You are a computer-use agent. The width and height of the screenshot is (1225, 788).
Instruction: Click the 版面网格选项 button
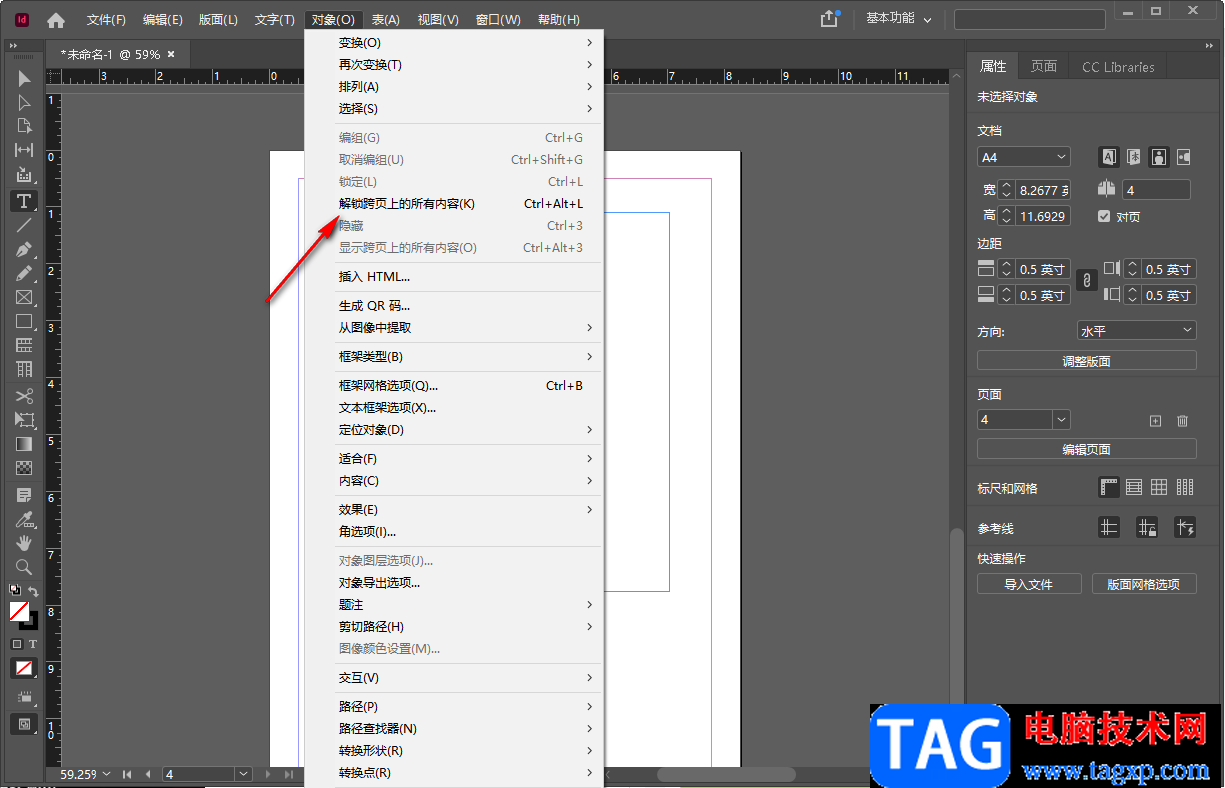[1144, 584]
